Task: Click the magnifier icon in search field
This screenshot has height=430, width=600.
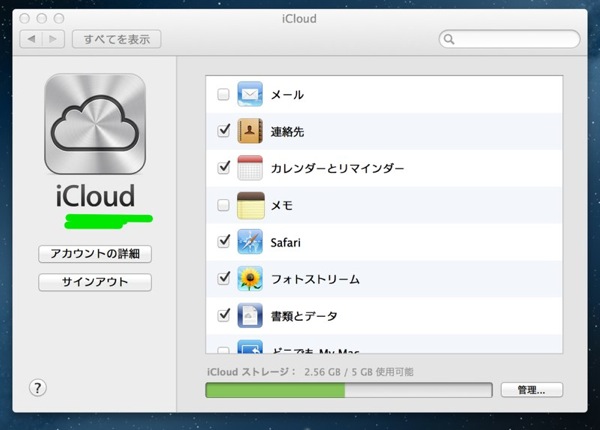Action: pos(449,39)
